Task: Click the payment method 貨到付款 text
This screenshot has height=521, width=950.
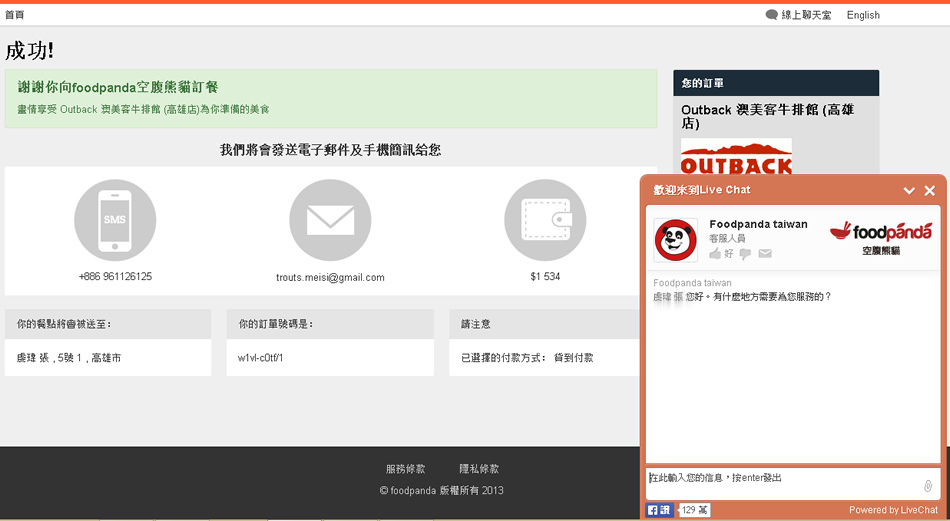Action: pyautogui.click(x=573, y=358)
